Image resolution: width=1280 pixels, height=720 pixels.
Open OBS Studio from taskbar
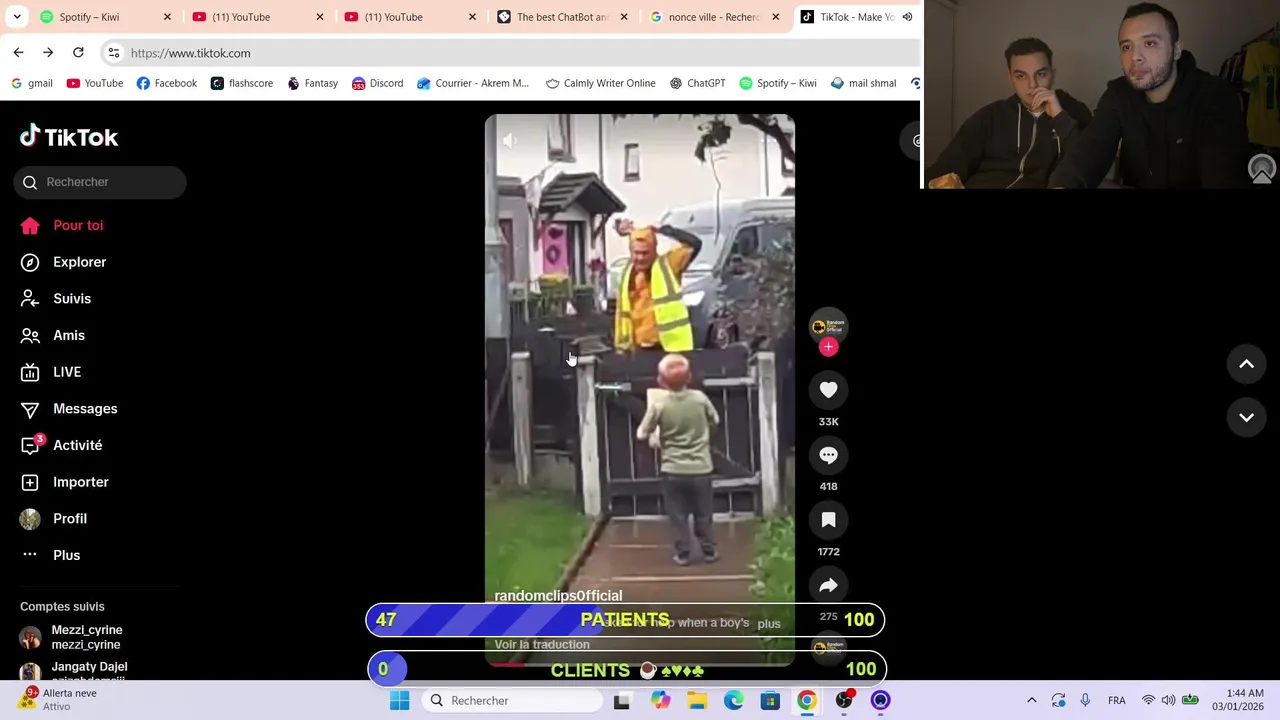pyautogui.click(x=844, y=700)
